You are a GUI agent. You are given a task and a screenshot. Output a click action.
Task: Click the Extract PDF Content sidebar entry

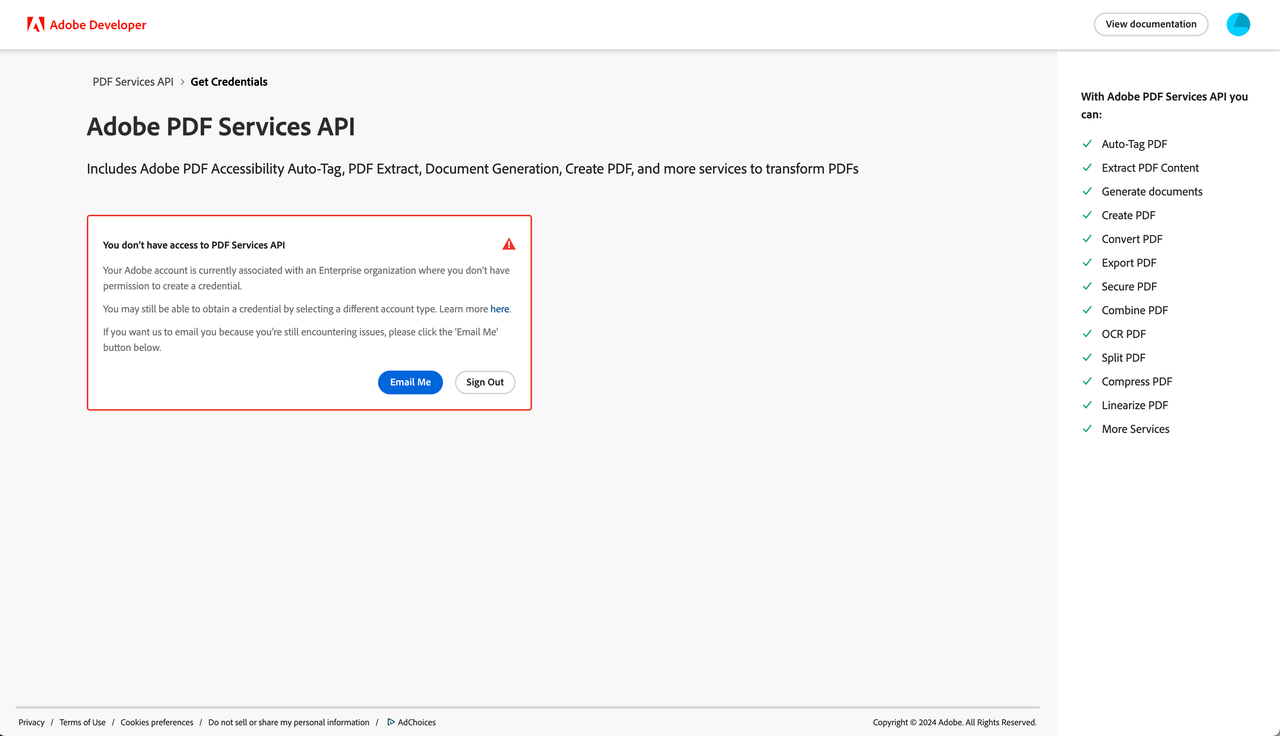point(1150,167)
